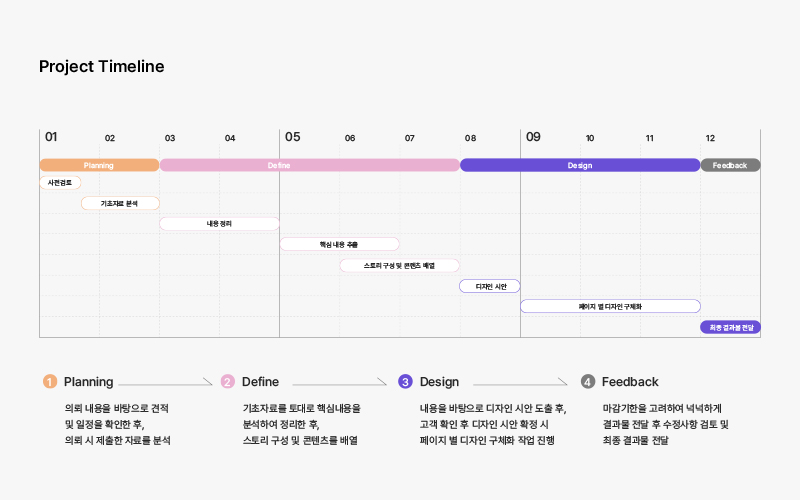Click the Define heading in the legend

coord(260,382)
